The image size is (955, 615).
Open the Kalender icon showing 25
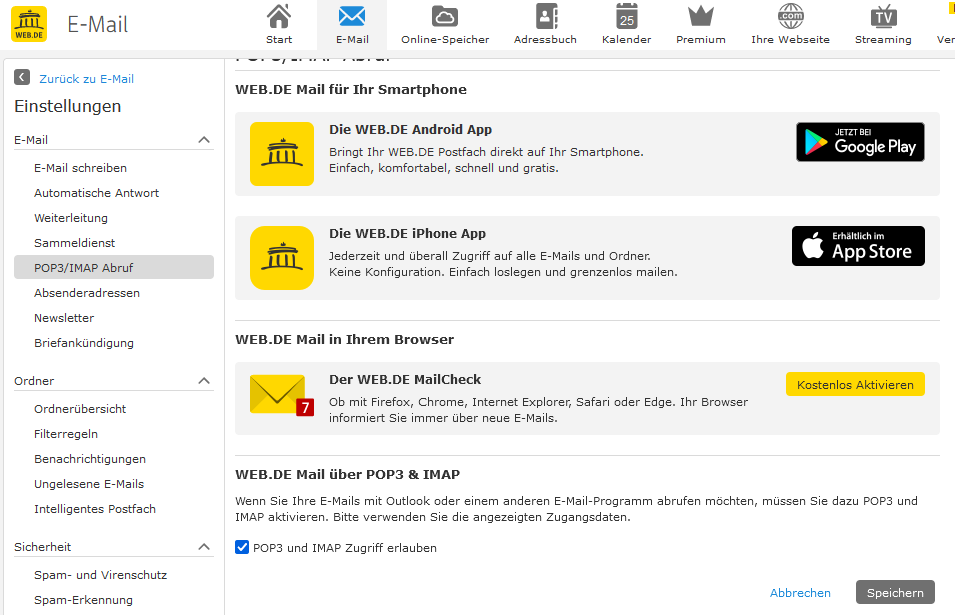[x=626, y=16]
